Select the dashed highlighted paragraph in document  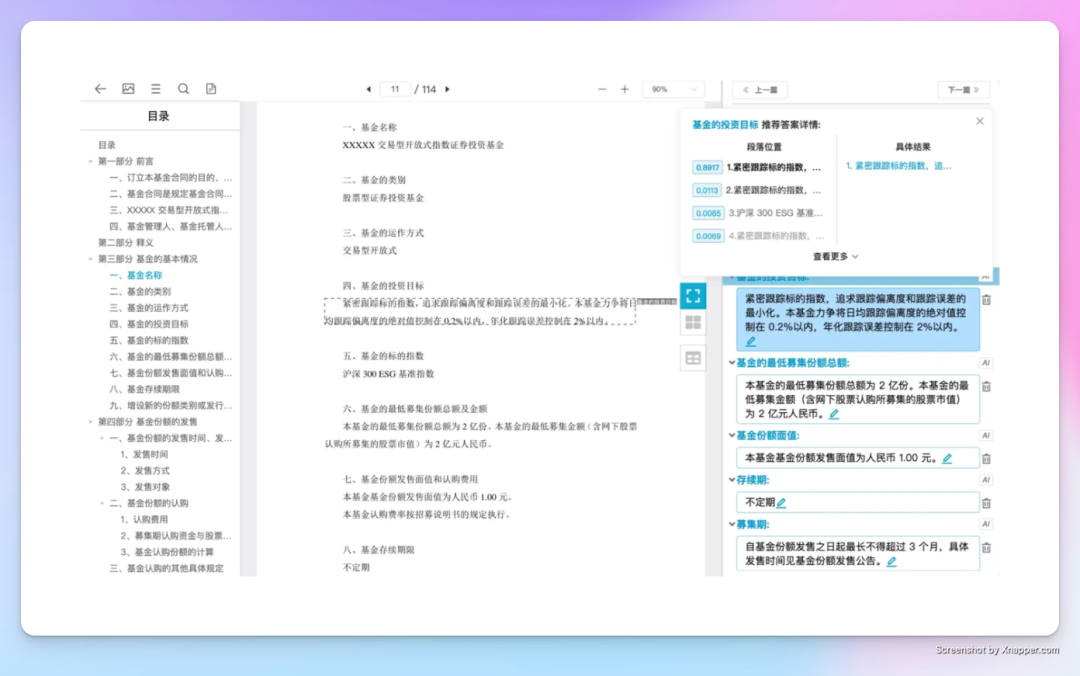(480, 311)
